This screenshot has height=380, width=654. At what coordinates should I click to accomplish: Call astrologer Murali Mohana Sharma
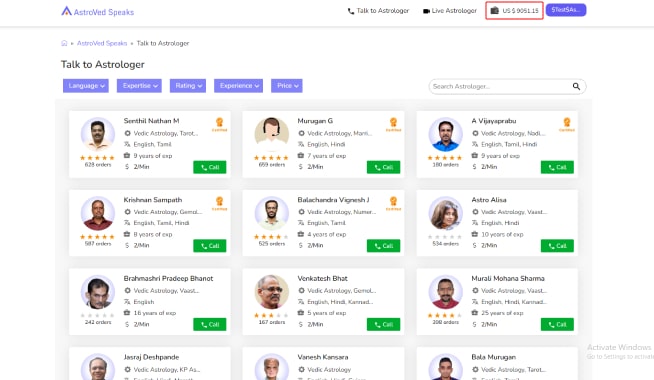557,325
